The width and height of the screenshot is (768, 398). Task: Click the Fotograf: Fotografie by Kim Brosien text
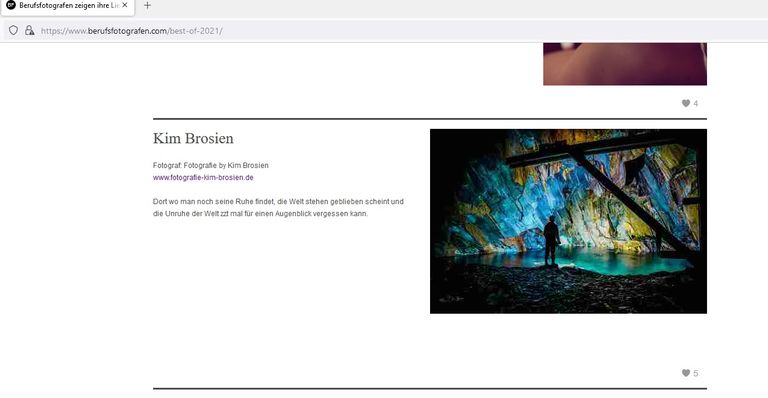[211, 165]
